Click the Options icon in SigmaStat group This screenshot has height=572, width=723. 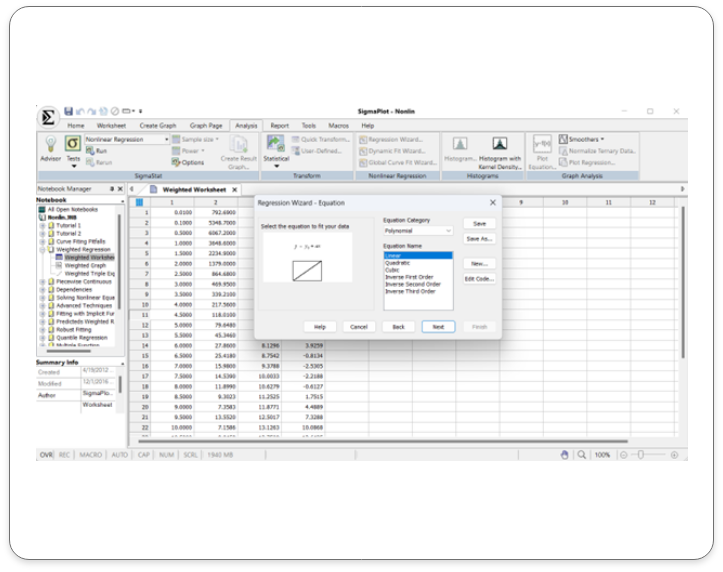point(189,162)
